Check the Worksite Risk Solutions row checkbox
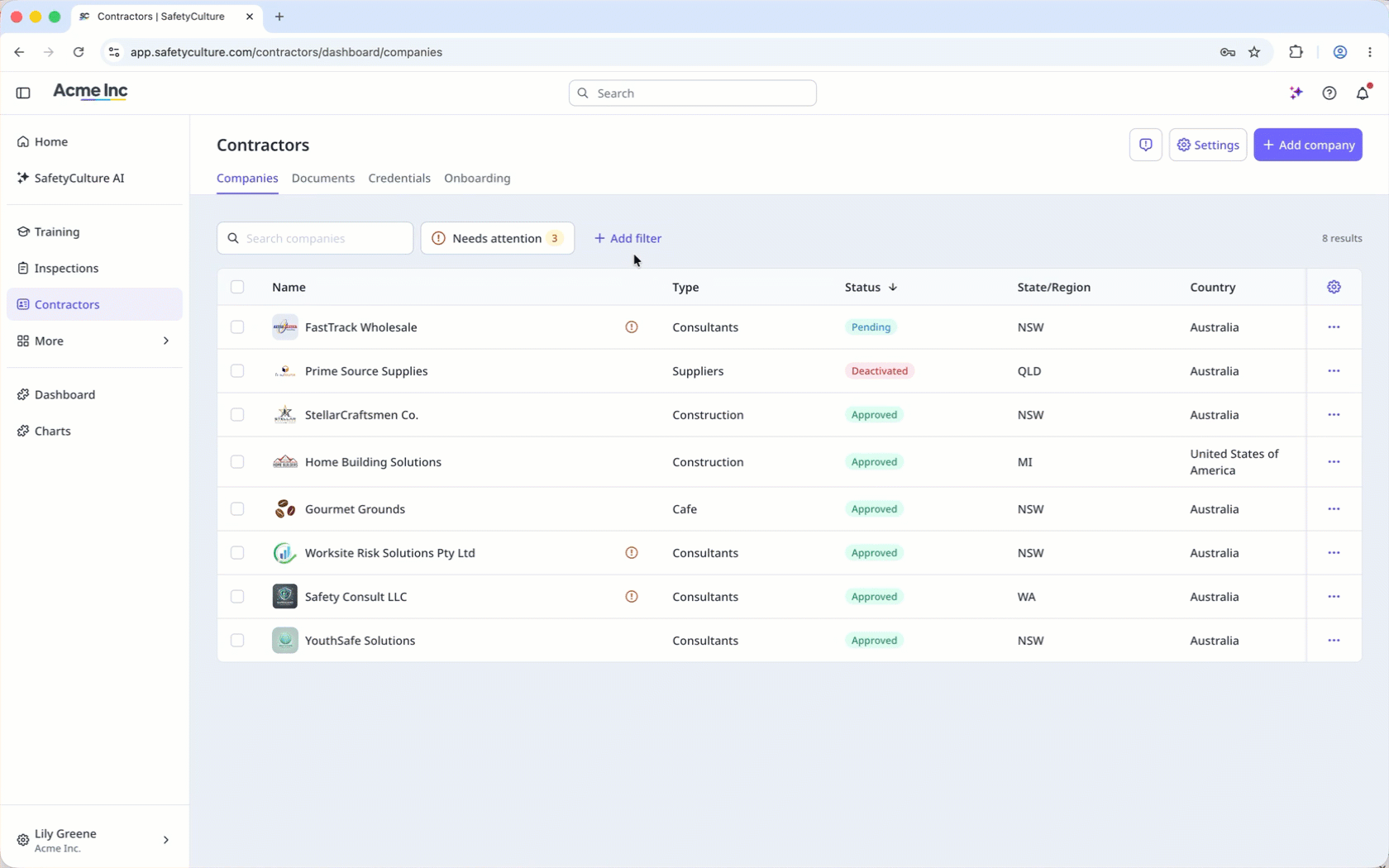 tap(237, 553)
